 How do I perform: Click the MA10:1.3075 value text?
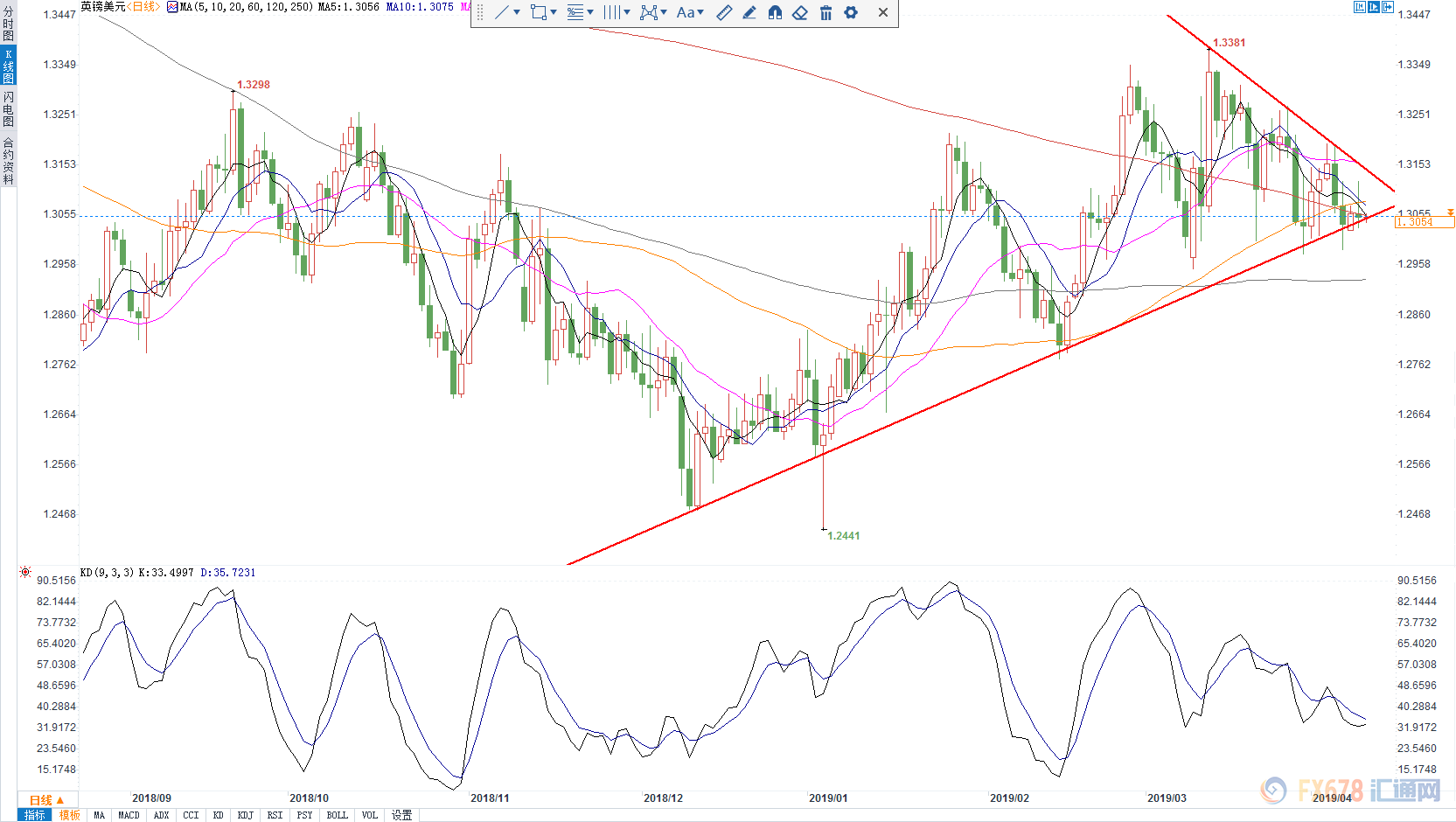(420, 7)
